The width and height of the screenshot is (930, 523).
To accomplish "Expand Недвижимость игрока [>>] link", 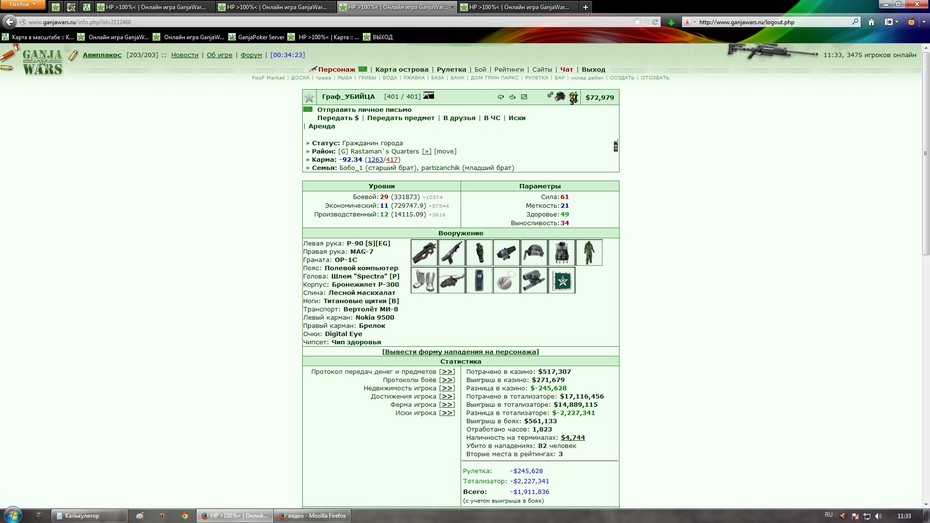I will click(447, 388).
